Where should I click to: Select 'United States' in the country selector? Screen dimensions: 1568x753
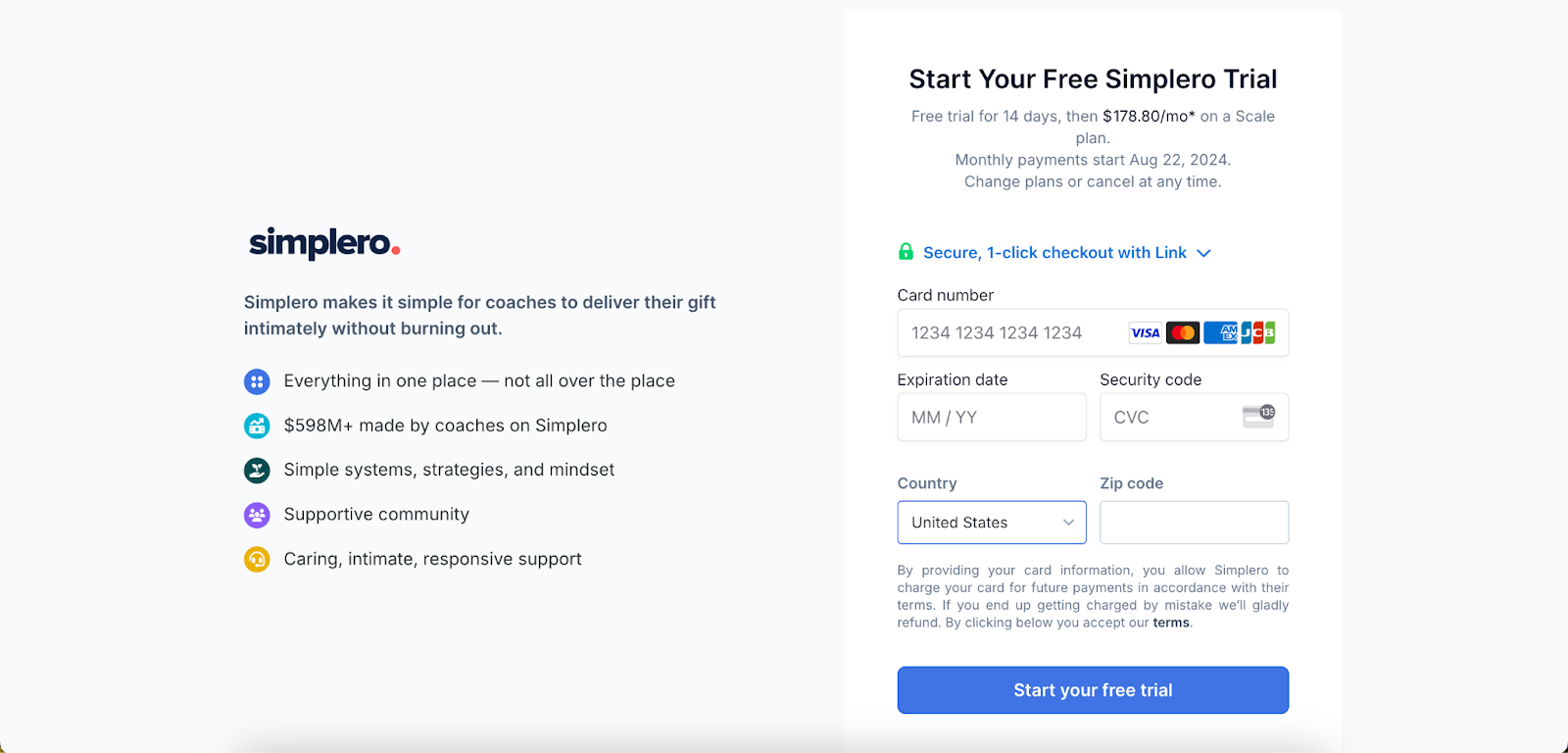(x=991, y=522)
